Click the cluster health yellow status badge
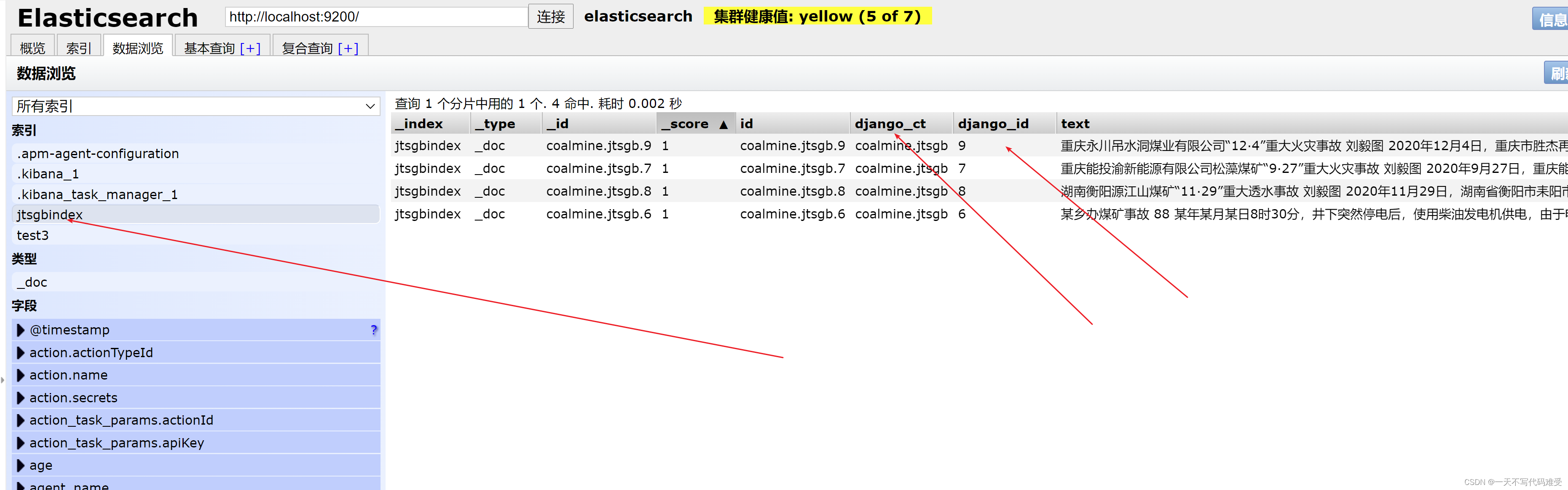The height and width of the screenshot is (490, 1568). click(817, 16)
